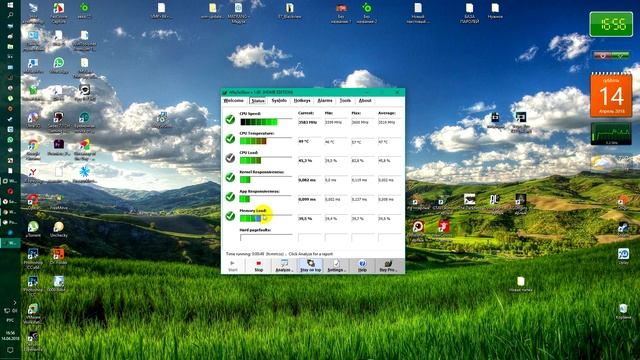
Task: Click the empty Hard pagefaults bar
Action: pos(266,237)
